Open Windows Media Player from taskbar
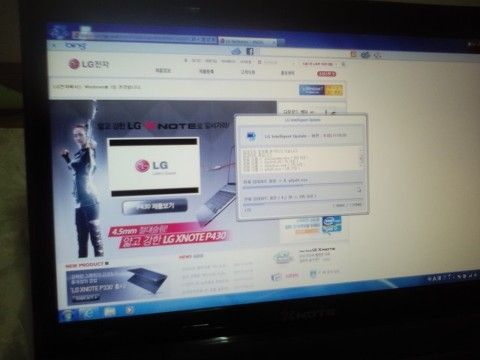This screenshot has width=480, height=360. [129, 311]
